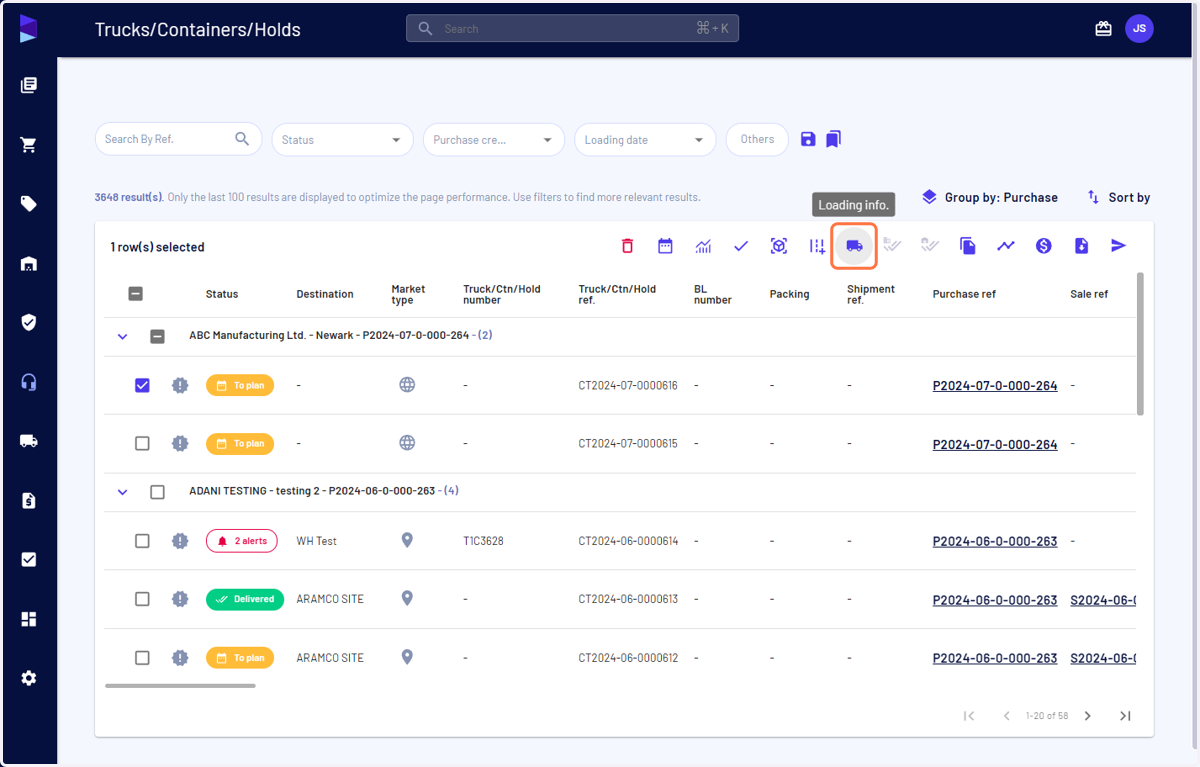Open saved filters bookmark icon
Screen dimensions: 1200x767
click(833, 139)
